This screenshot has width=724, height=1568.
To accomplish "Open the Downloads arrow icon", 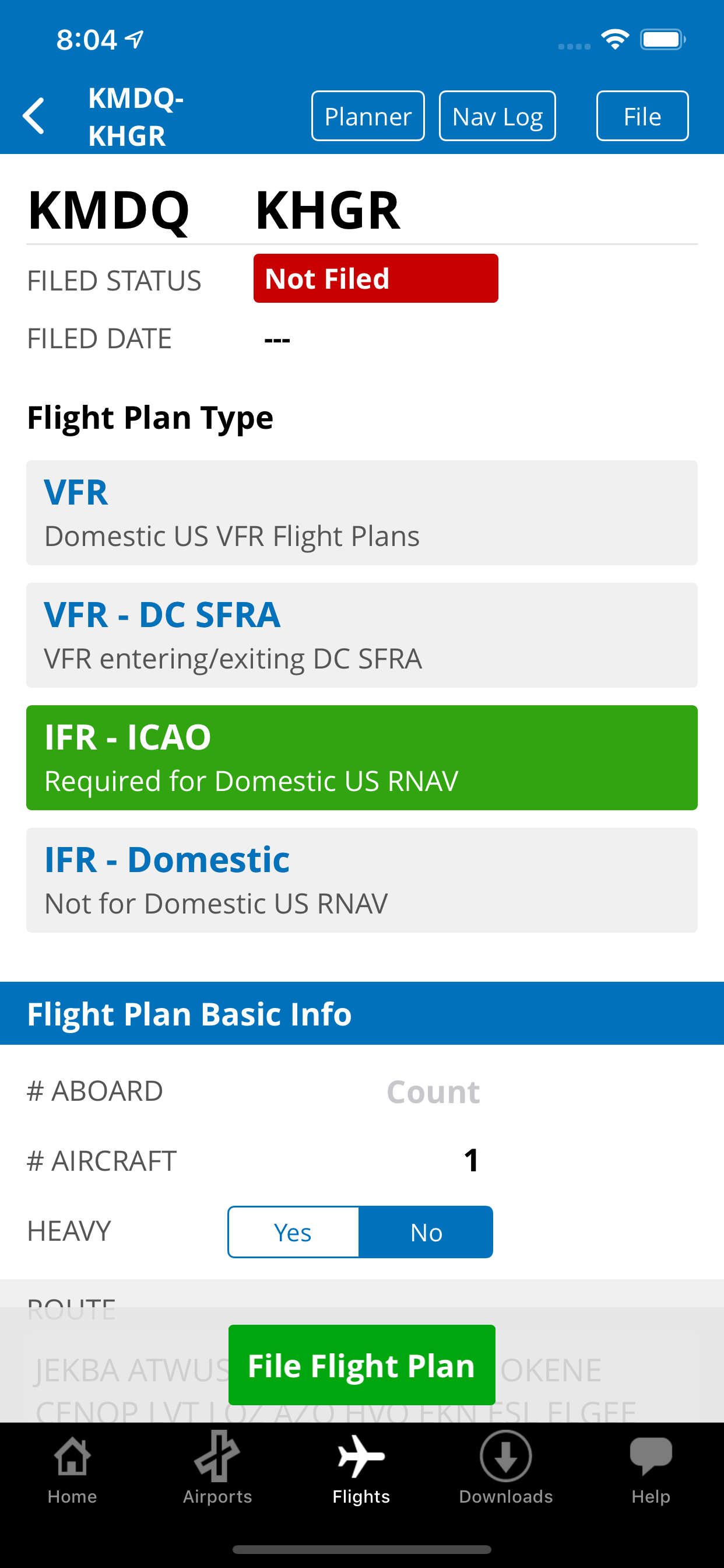I will [505, 1457].
